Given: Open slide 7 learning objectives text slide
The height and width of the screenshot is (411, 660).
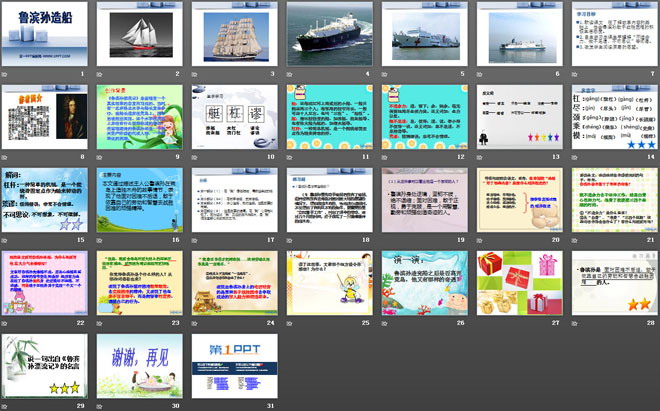Looking at the screenshot, I should coord(612,34).
